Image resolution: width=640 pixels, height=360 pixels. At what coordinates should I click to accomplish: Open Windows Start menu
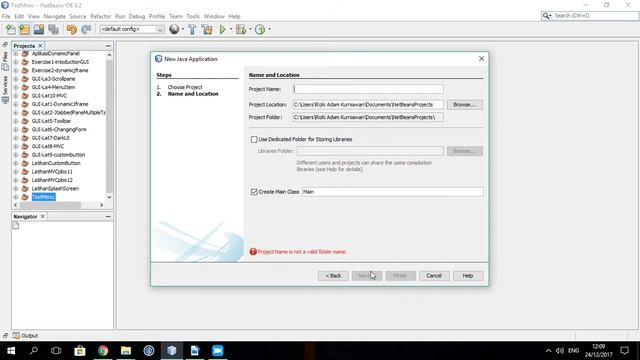pyautogui.click(x=11, y=351)
